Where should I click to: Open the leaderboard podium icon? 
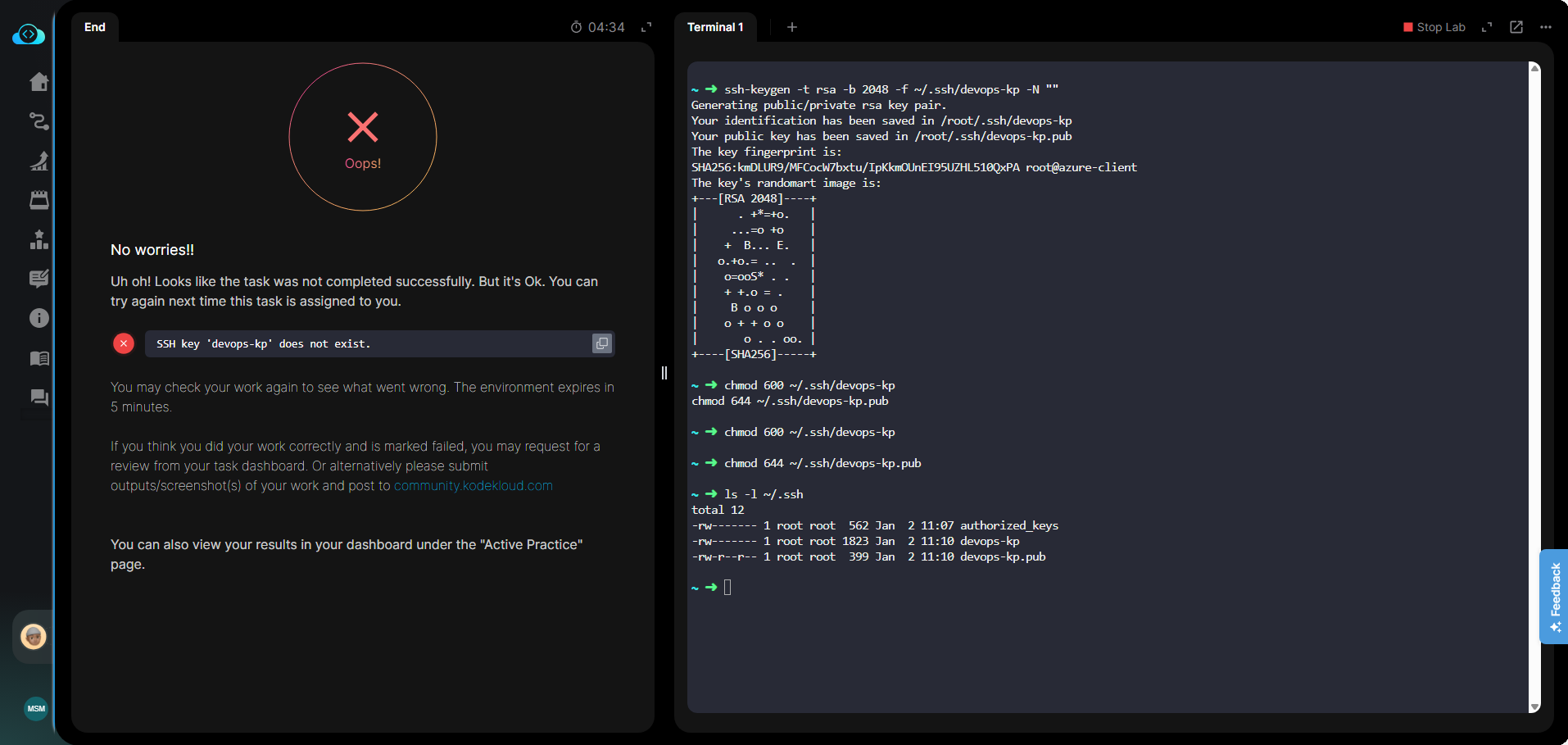(x=39, y=239)
